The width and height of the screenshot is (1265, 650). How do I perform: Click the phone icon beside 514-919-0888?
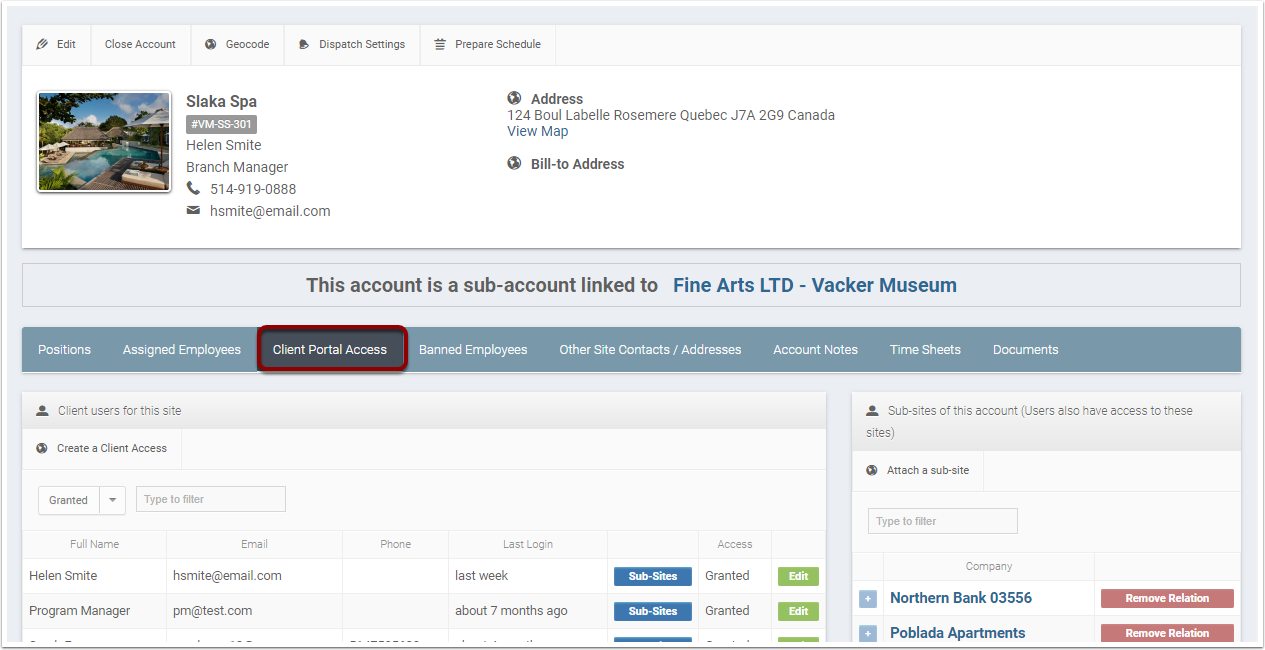coord(191,188)
